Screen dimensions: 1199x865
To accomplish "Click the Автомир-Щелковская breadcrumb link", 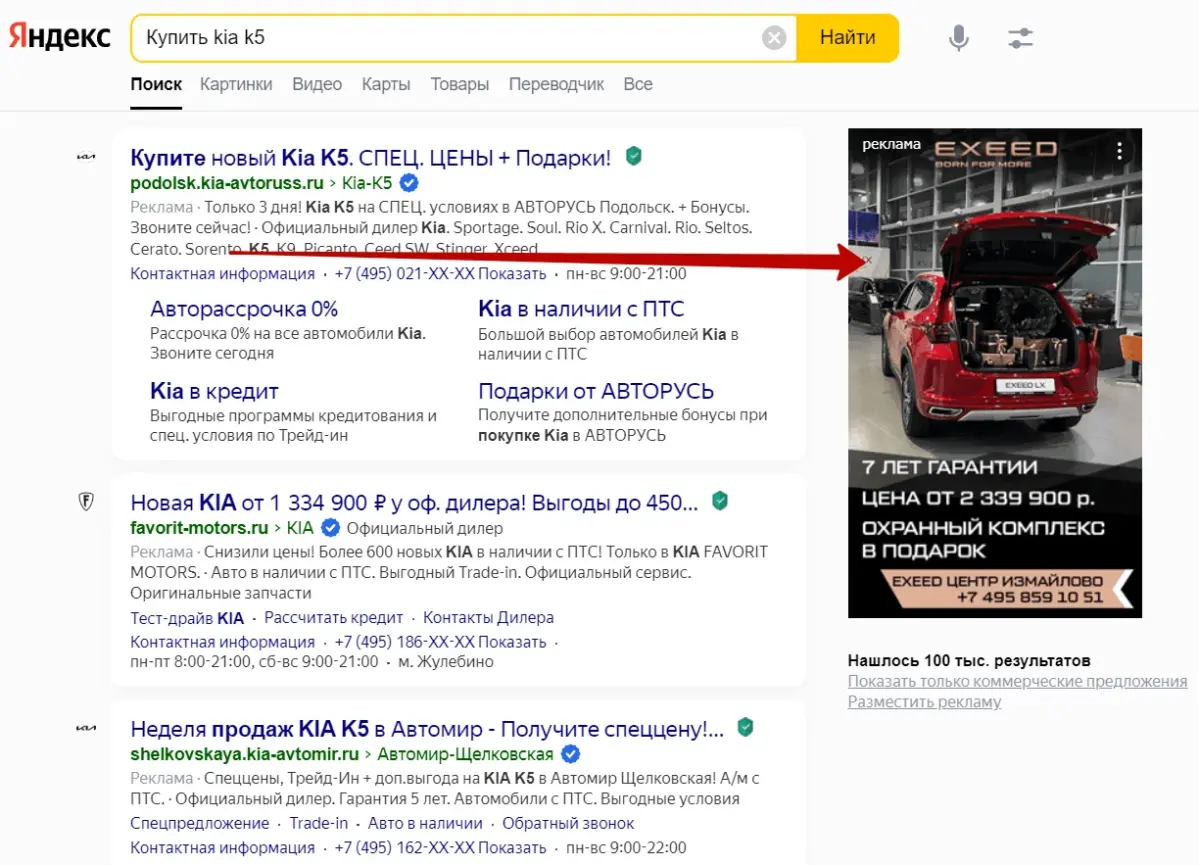I will pos(465,755).
